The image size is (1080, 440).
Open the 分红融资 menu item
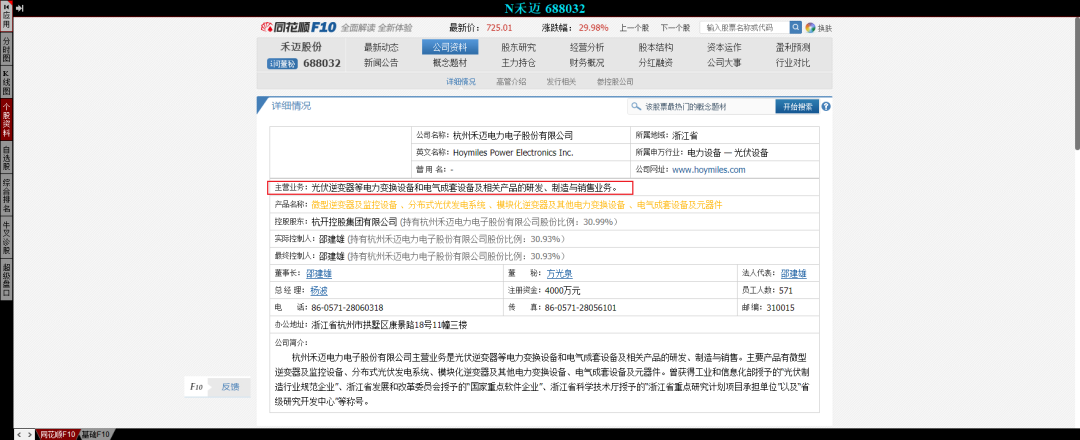pos(656,63)
